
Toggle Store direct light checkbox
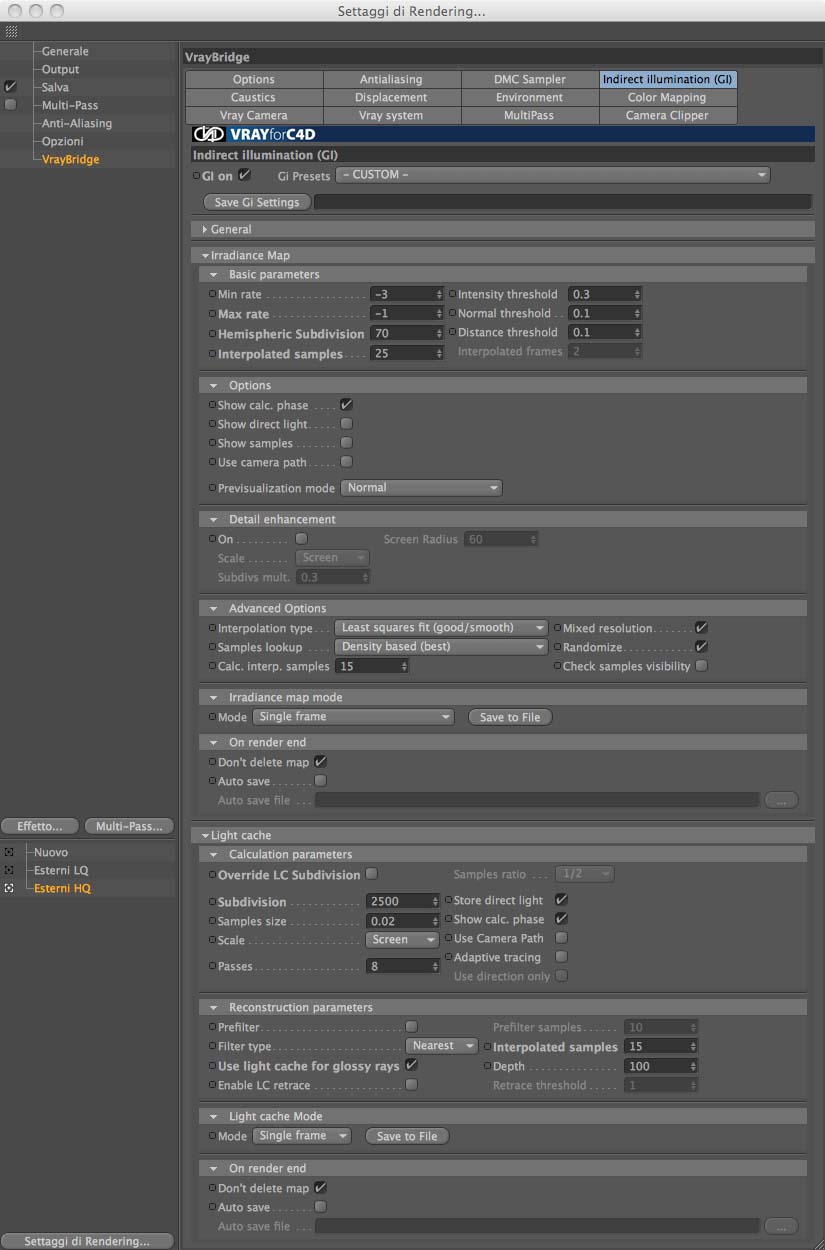click(x=561, y=900)
